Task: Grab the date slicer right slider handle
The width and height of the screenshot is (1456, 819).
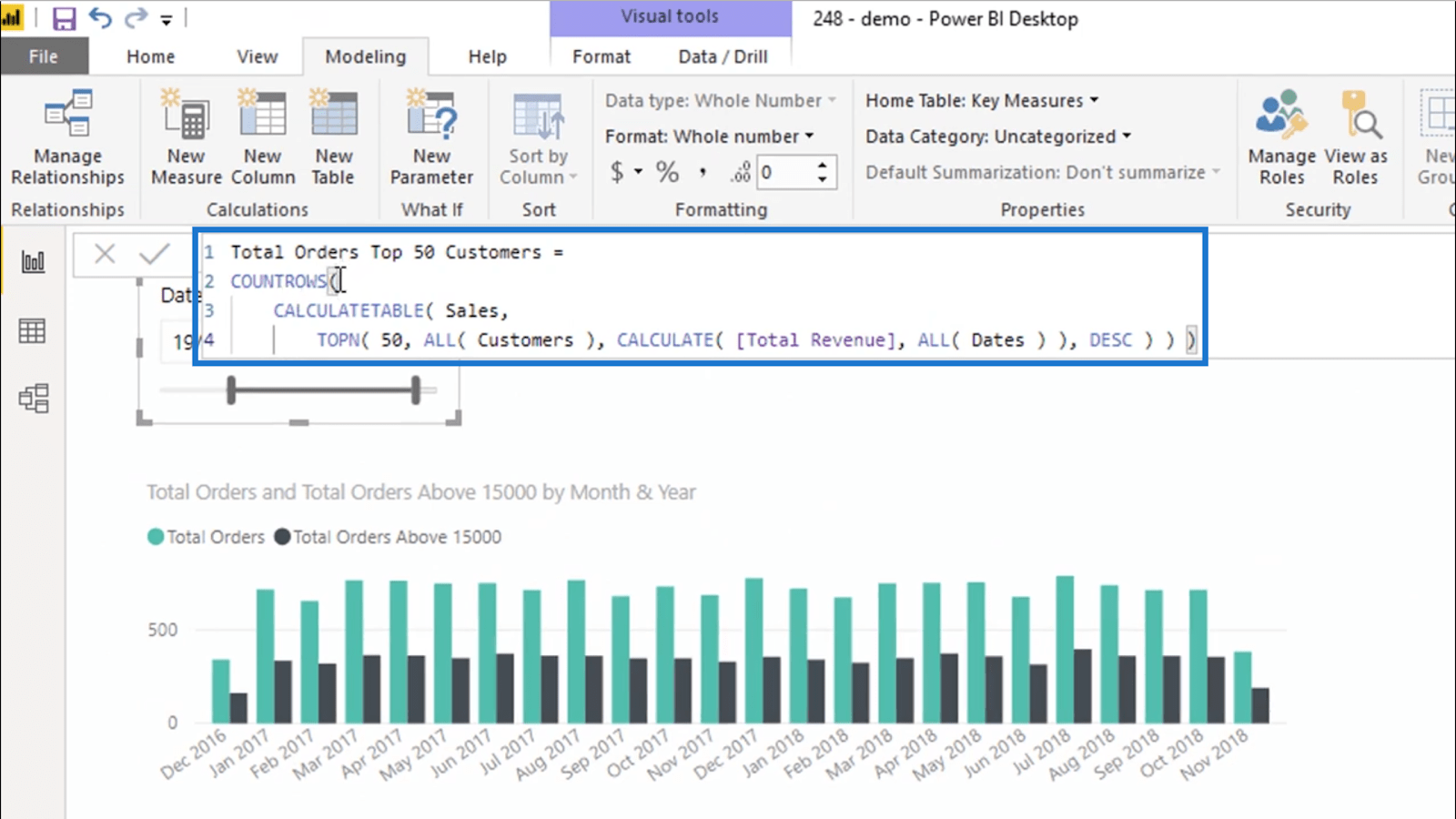Action: pyautogui.click(x=416, y=390)
